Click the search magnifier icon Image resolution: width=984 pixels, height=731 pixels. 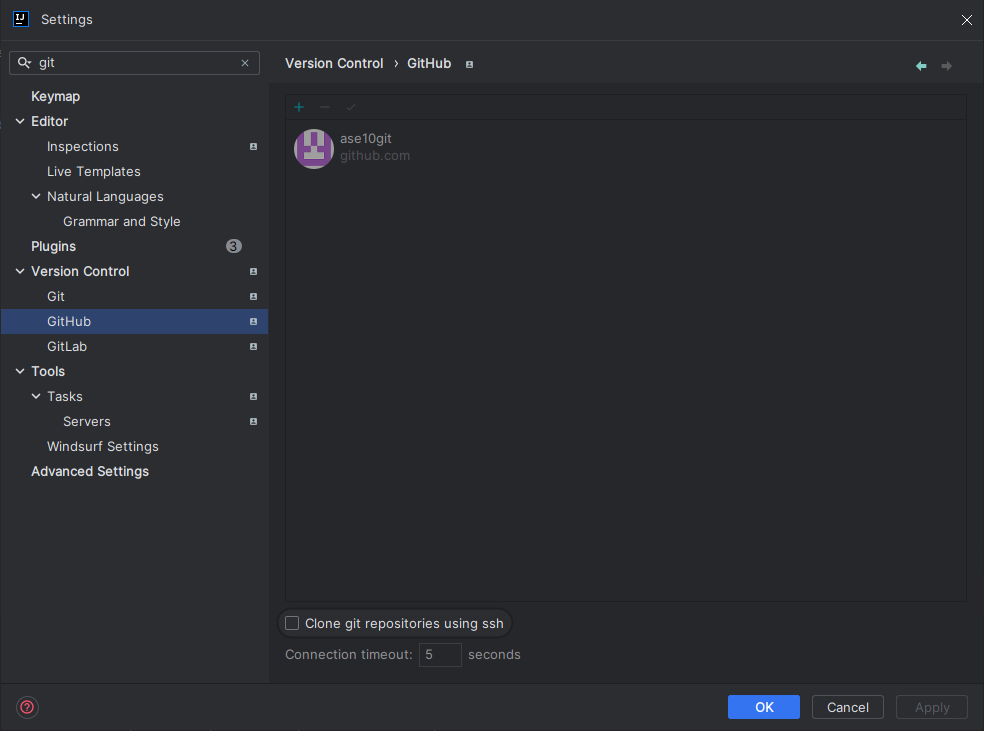(x=24, y=63)
